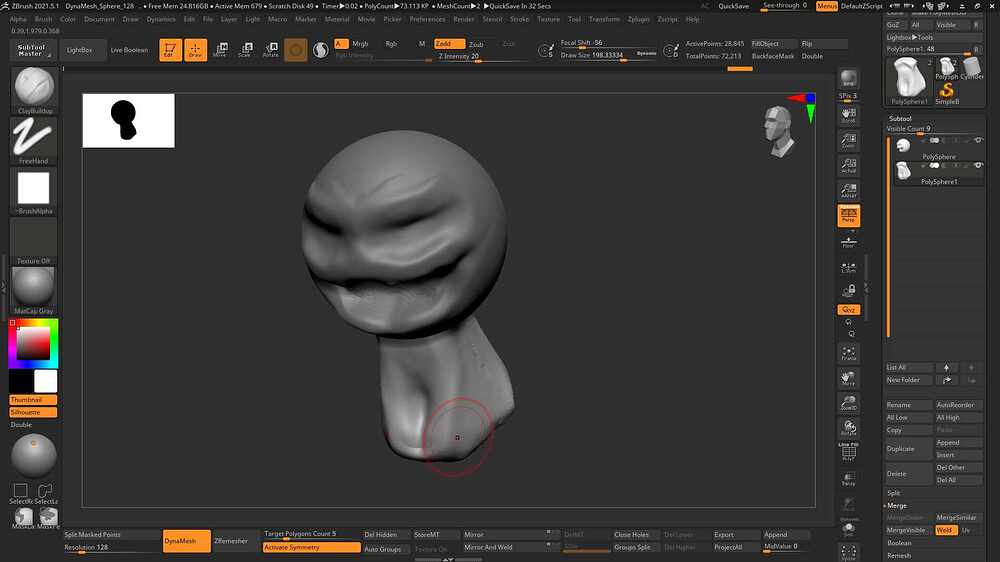Select the Move transform icon
The height and width of the screenshot is (562, 1000).
(220, 50)
